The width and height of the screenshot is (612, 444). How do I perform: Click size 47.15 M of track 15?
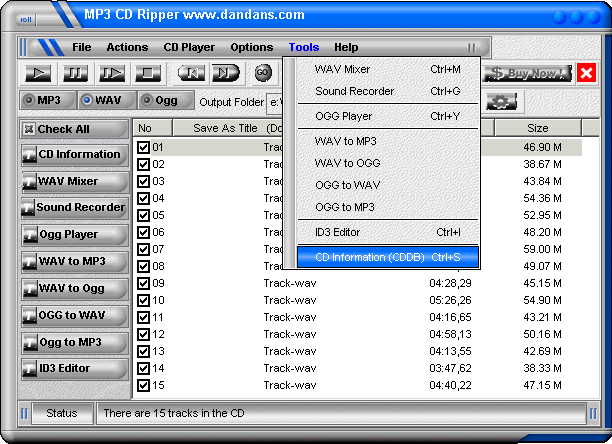pyautogui.click(x=542, y=385)
